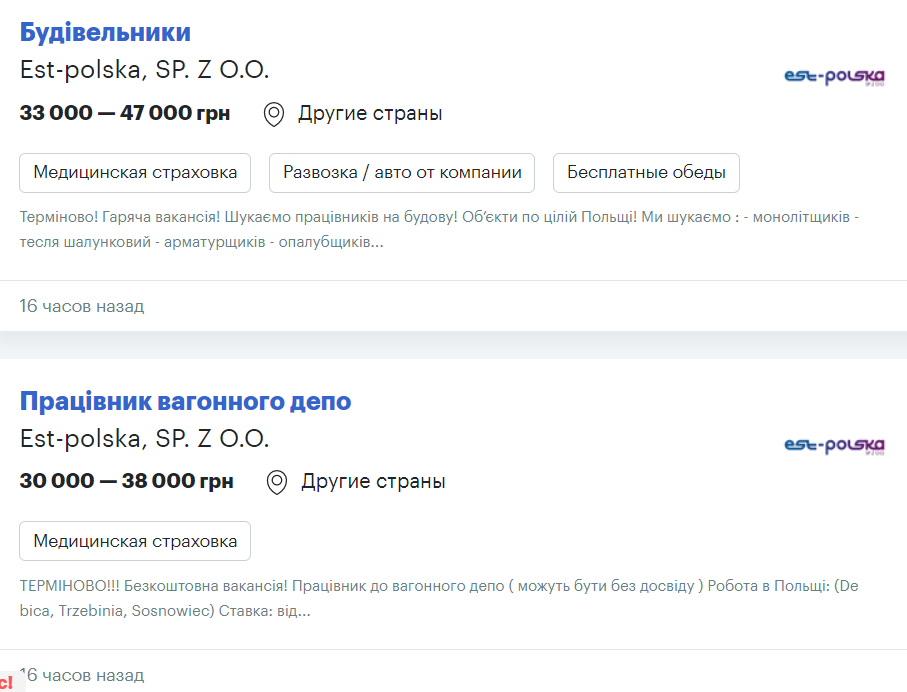Image resolution: width=907 pixels, height=692 pixels.
Task: Open the Працівник вагонного депо vacancy
Action: tap(185, 401)
